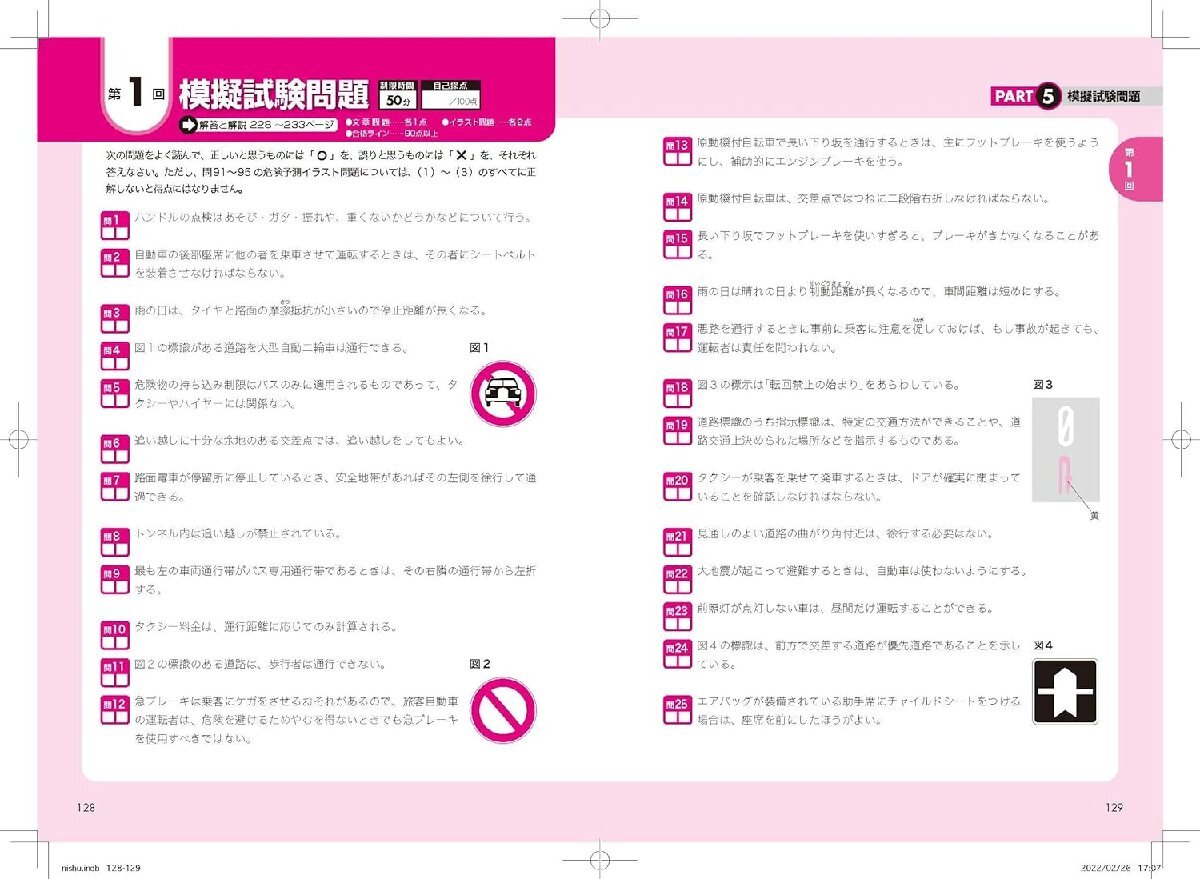Click the line 合格ライン……90点以上
The image size is (1200, 879).
(x=391, y=132)
